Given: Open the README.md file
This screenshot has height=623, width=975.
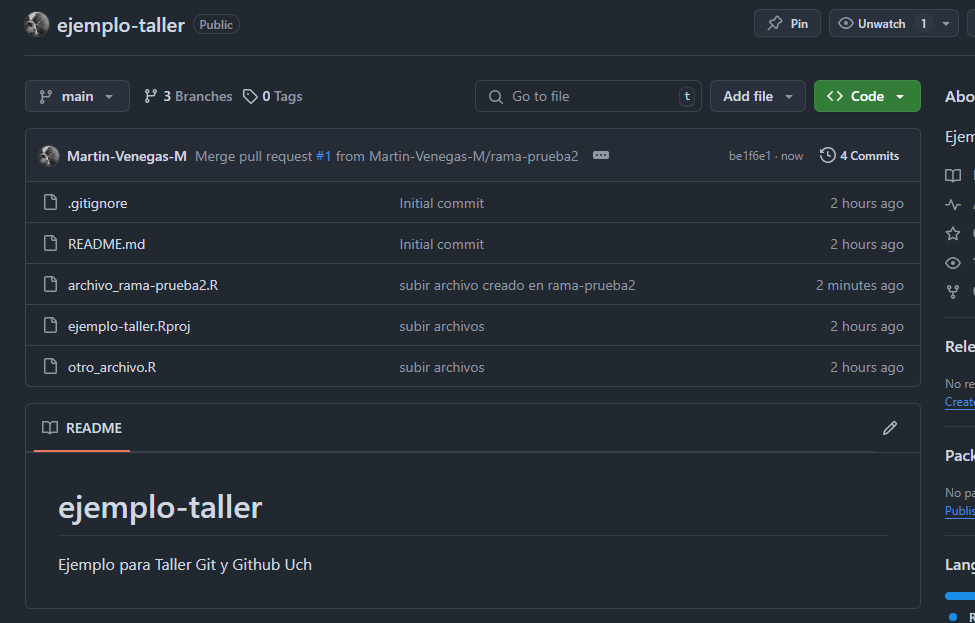Looking at the screenshot, I should pyautogui.click(x=106, y=244).
